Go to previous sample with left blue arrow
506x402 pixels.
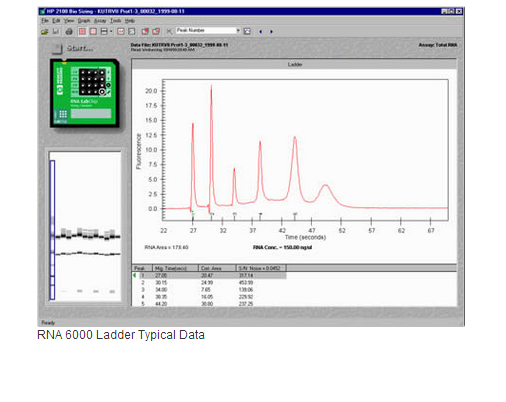[x=261, y=32]
